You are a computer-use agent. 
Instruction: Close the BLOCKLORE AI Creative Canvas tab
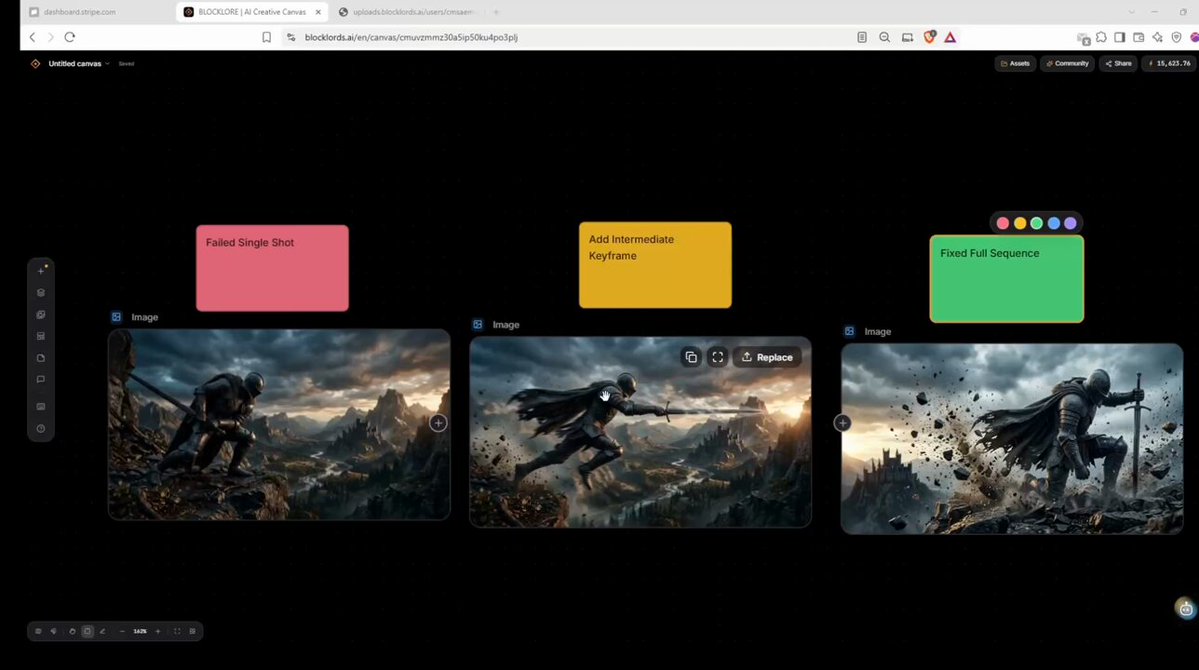318,12
